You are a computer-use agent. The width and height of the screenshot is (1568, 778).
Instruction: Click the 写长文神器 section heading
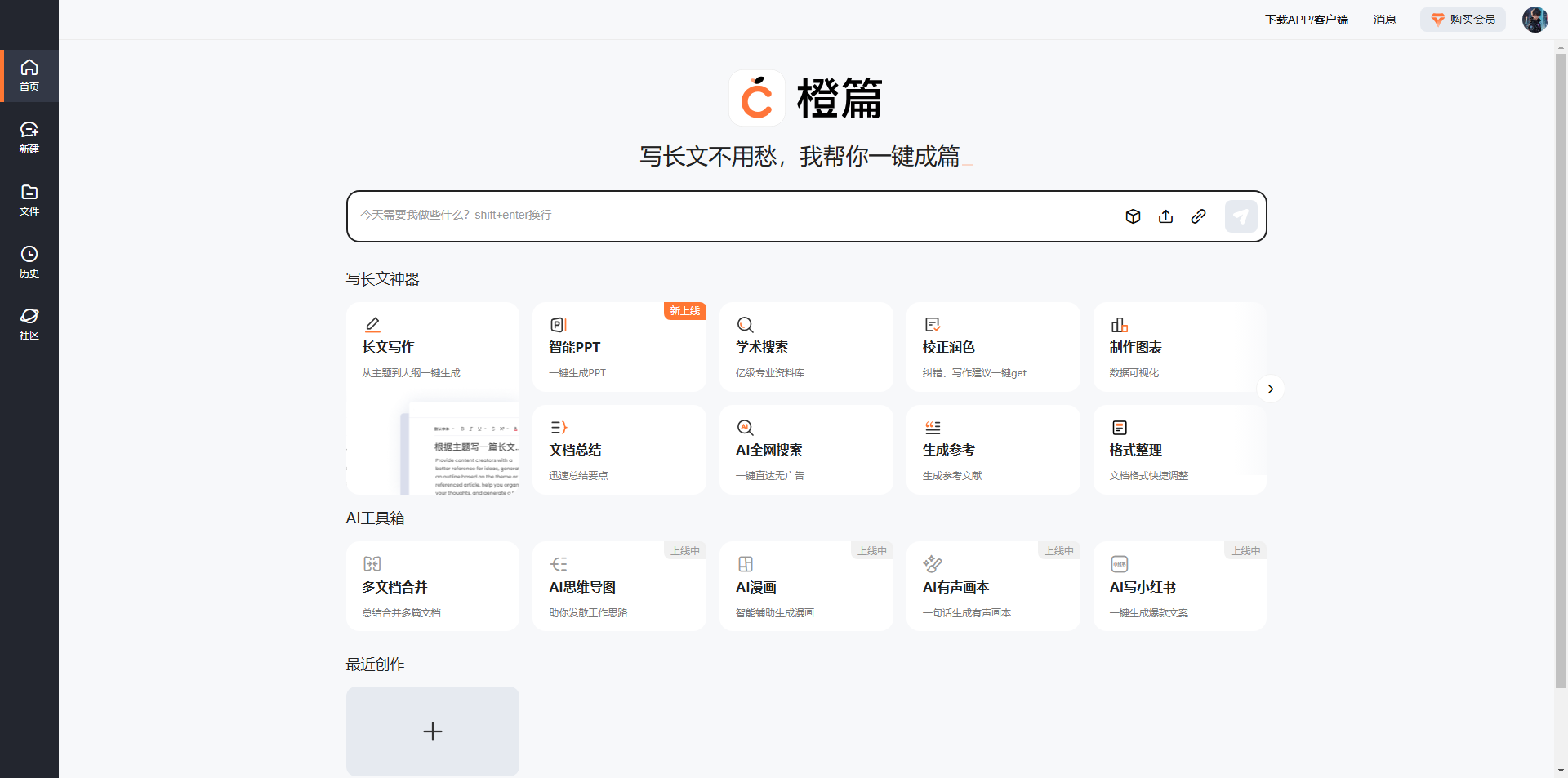click(382, 279)
